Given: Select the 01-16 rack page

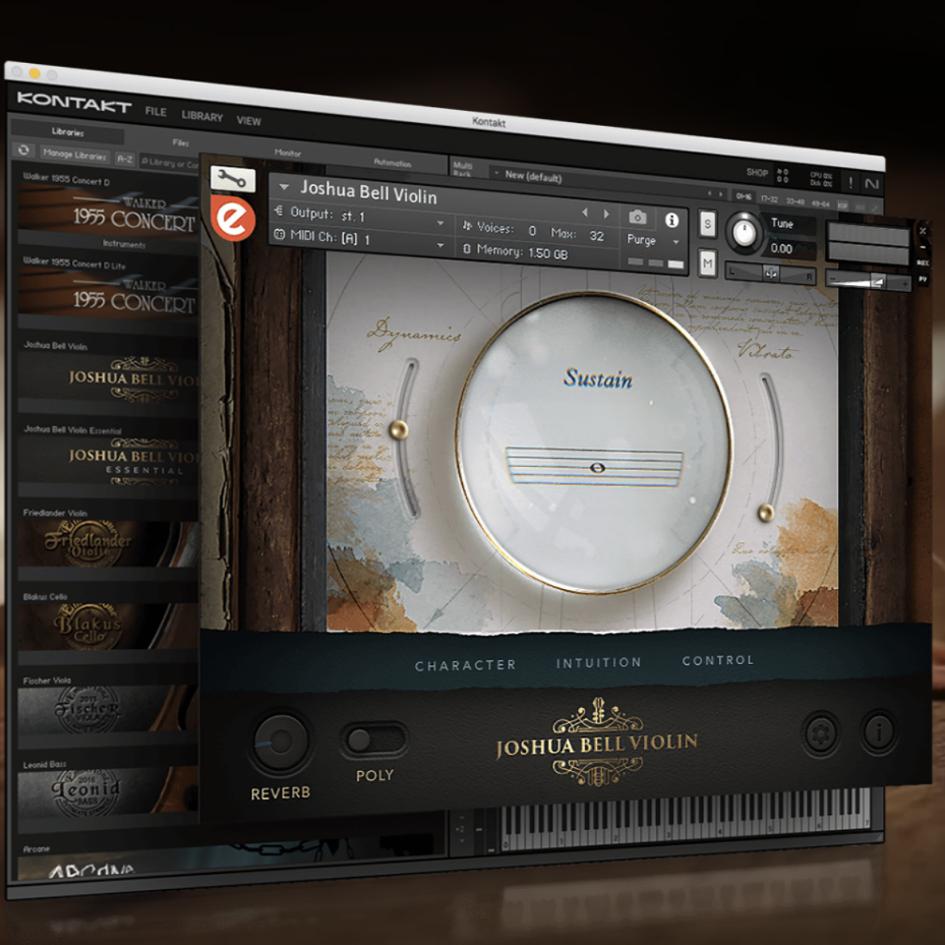Looking at the screenshot, I should [744, 196].
